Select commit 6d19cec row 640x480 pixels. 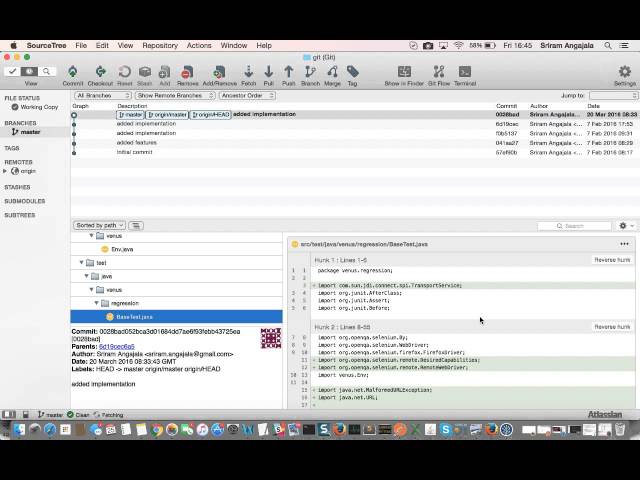coord(355,124)
